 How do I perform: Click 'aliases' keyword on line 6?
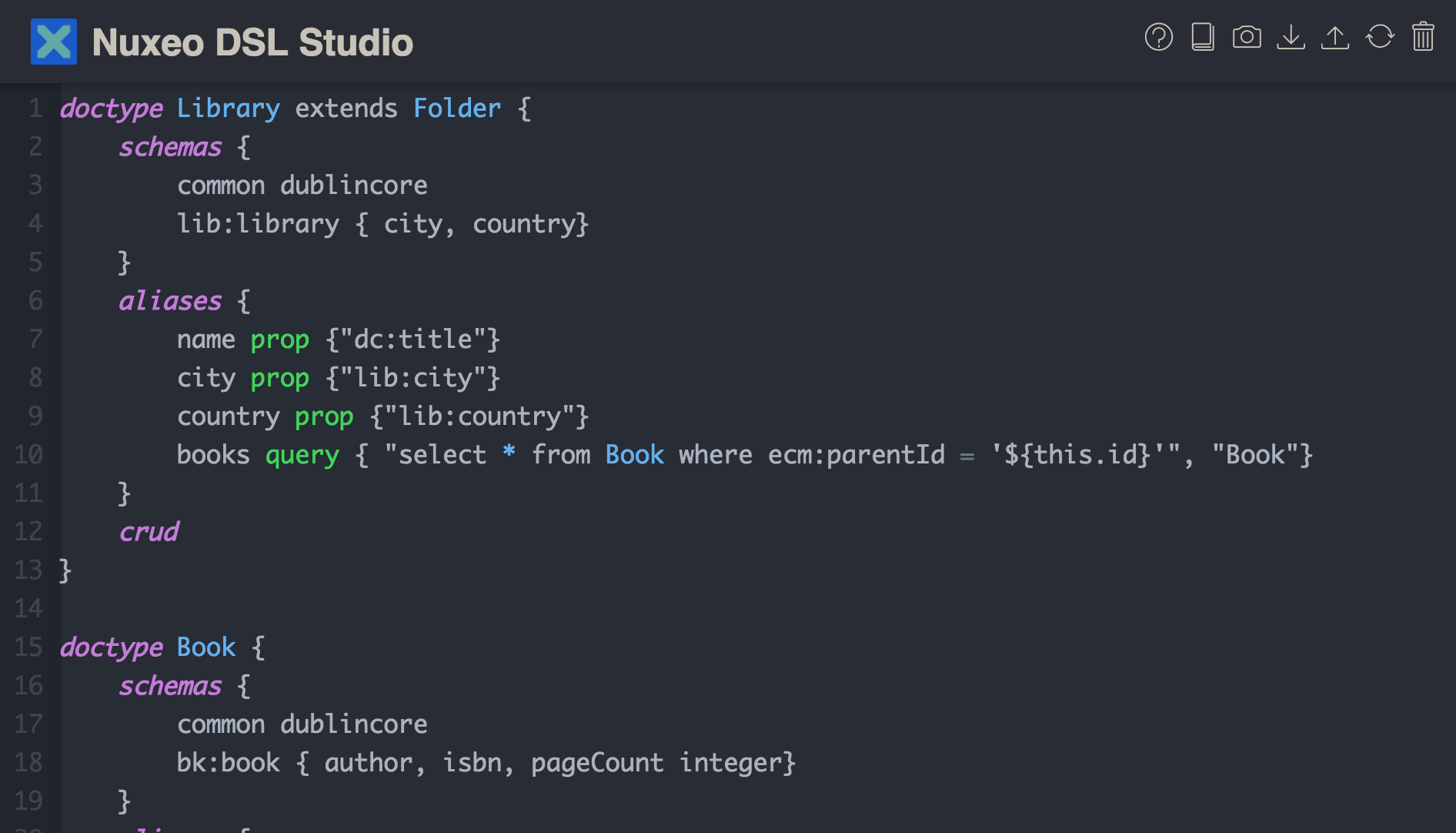(x=170, y=301)
